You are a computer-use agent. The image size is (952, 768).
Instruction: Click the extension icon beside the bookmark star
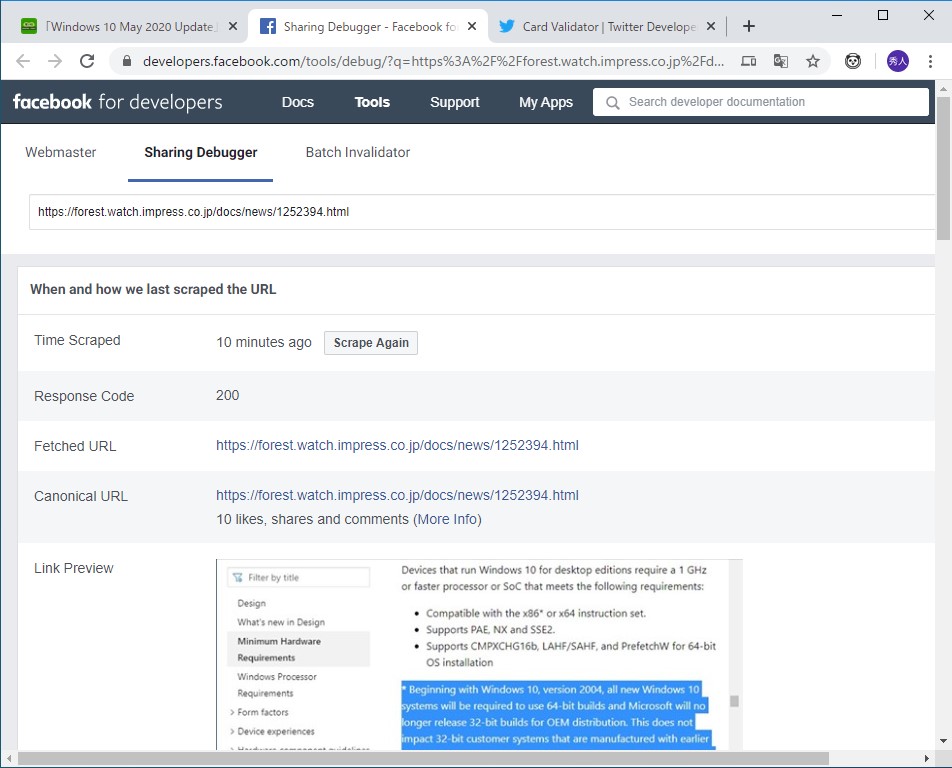click(852, 60)
